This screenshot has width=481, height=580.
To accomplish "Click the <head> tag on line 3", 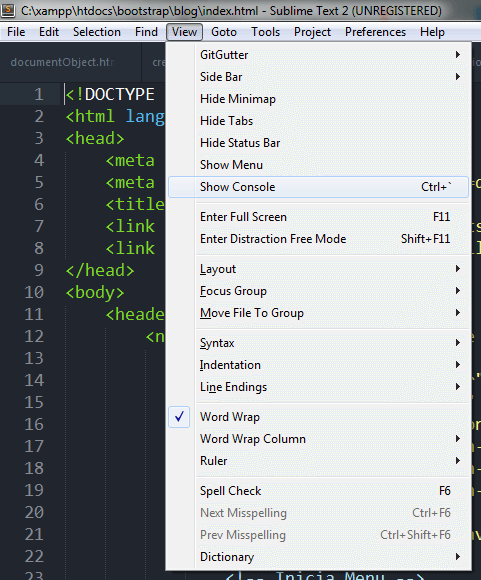I will click(95, 139).
